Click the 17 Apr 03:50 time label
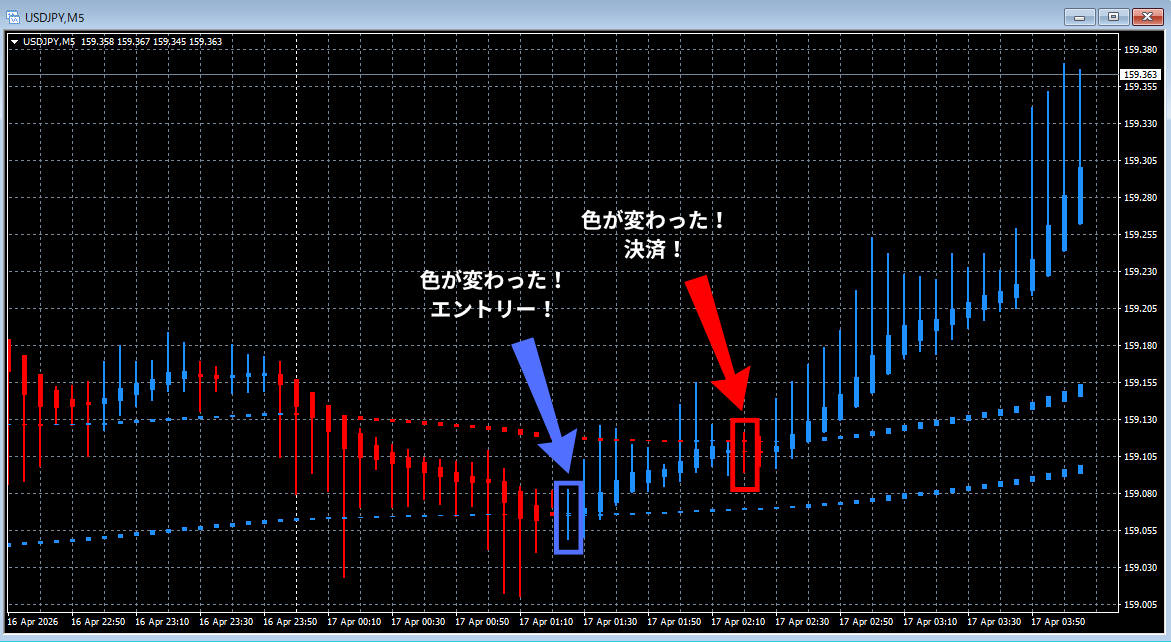 1058,622
